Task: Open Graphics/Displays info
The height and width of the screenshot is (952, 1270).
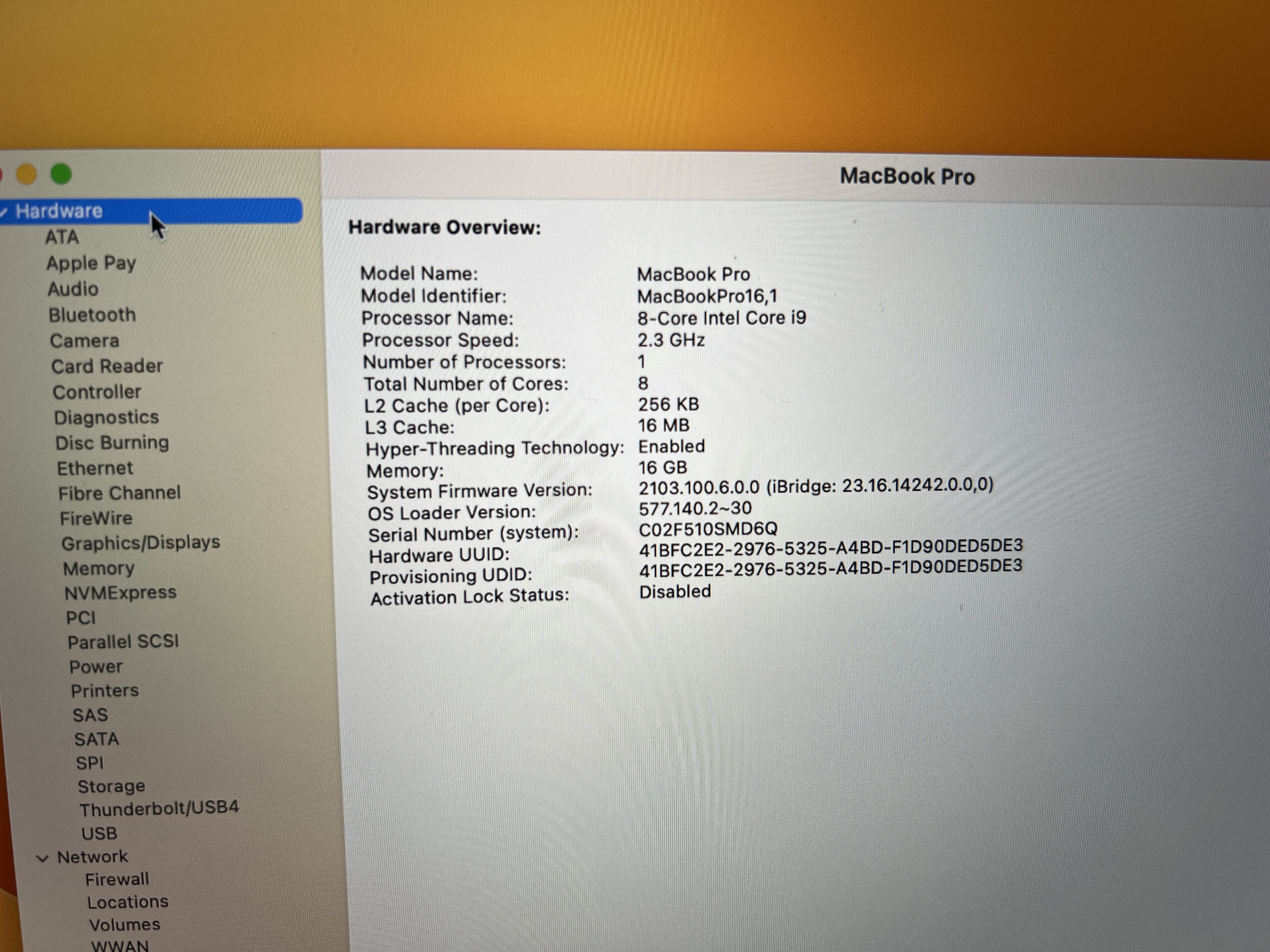Action: (x=141, y=543)
